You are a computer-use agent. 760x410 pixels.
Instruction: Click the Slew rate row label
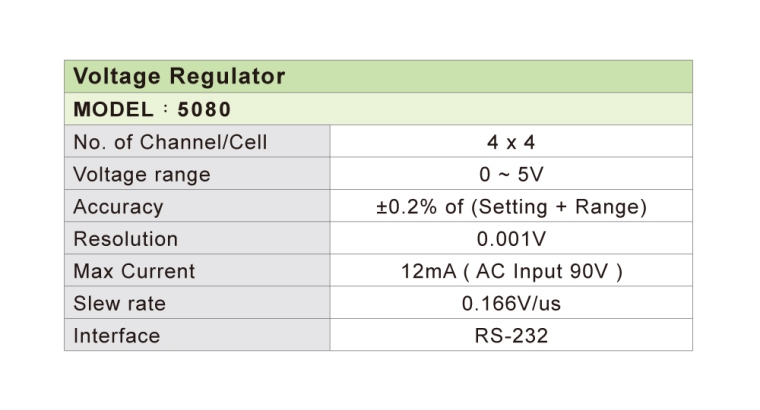[120, 303]
